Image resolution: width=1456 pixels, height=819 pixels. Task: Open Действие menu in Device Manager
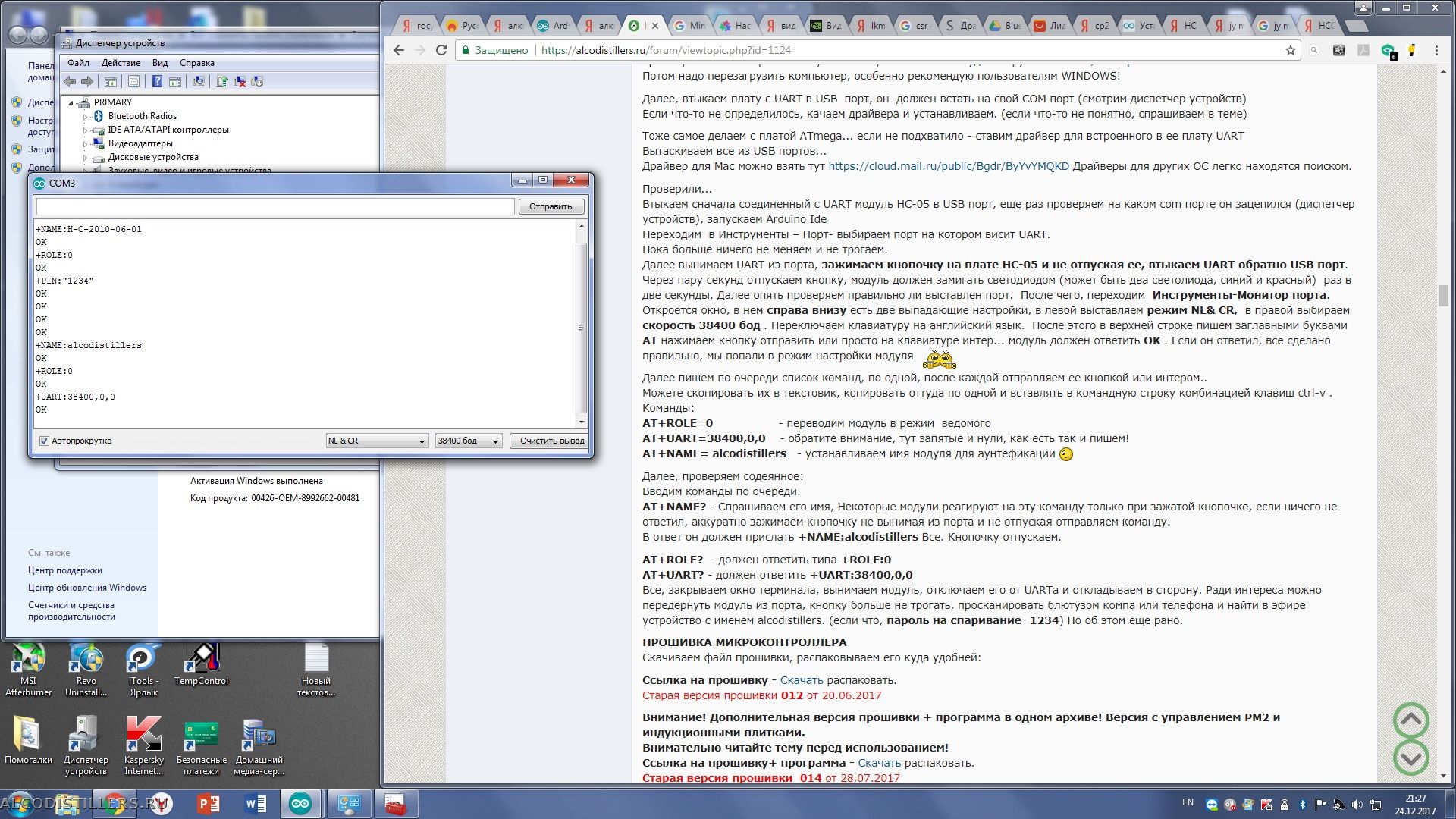tap(121, 63)
